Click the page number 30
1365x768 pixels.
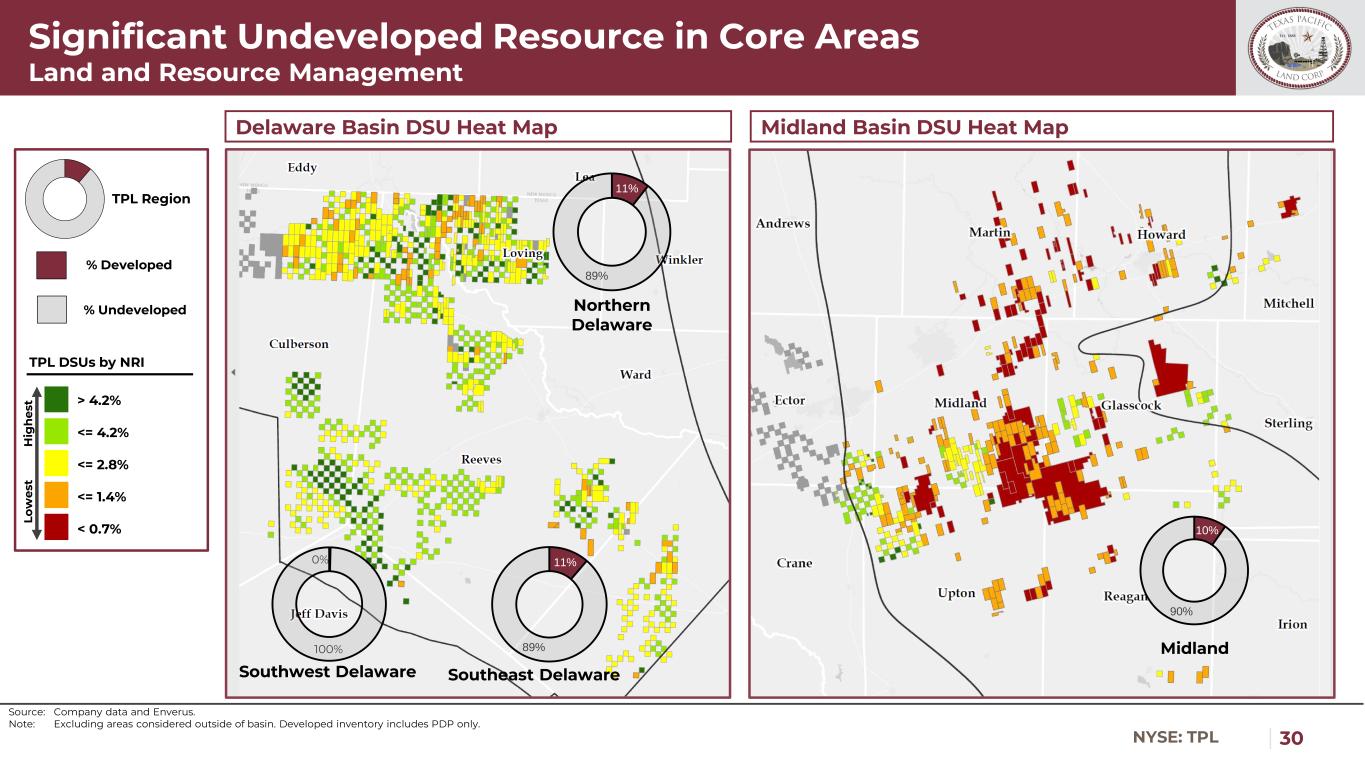tap(1292, 738)
